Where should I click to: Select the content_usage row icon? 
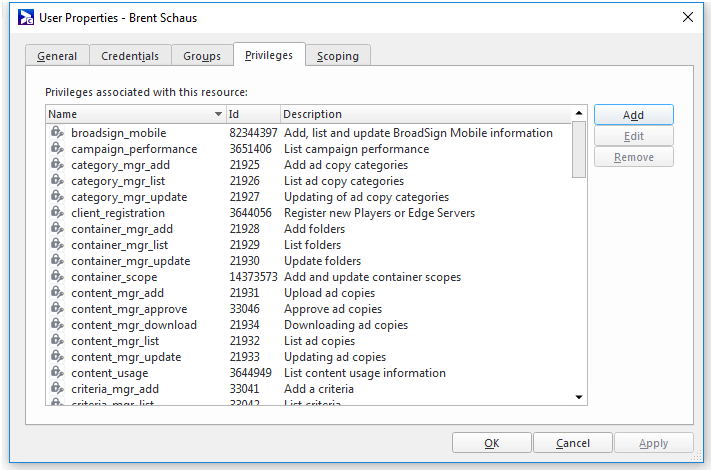(x=57, y=373)
